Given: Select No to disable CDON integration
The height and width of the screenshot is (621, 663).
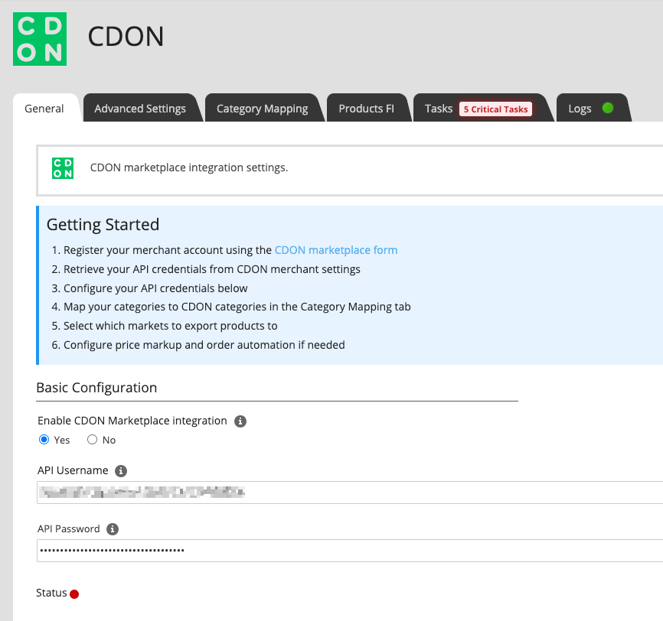Looking at the screenshot, I should click(92, 440).
